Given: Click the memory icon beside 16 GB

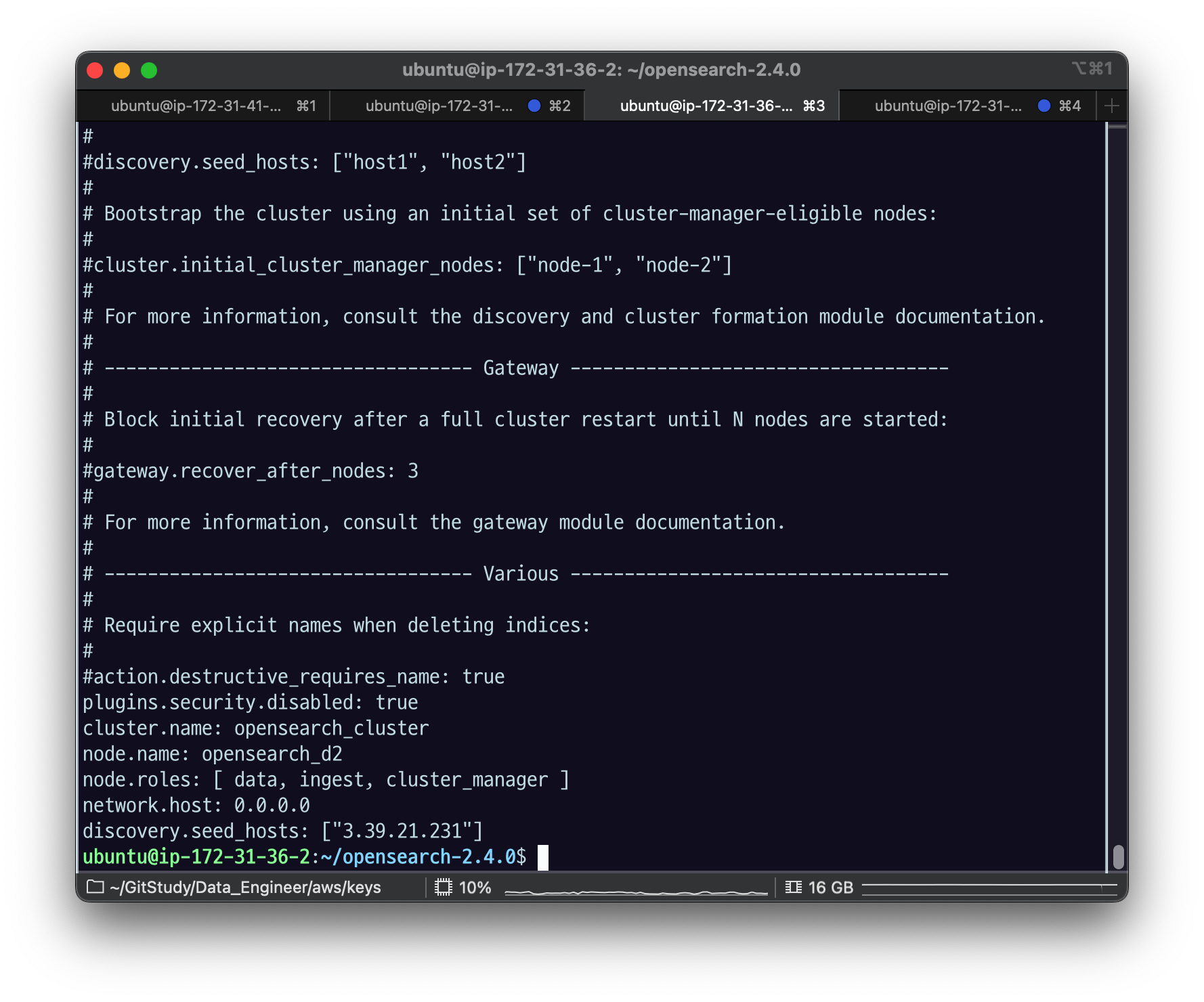Looking at the screenshot, I should 794,887.
